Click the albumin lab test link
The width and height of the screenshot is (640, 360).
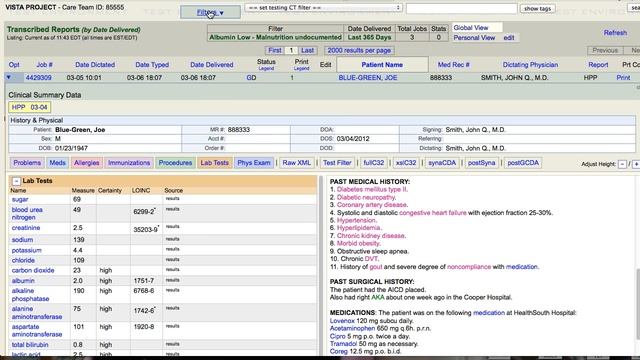point(23,280)
